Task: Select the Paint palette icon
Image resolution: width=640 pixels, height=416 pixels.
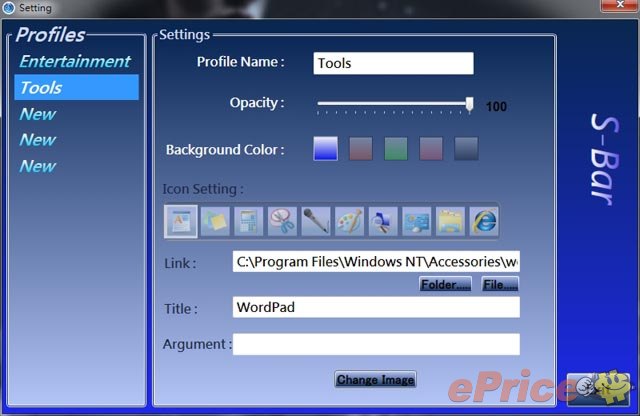Action: click(x=349, y=221)
